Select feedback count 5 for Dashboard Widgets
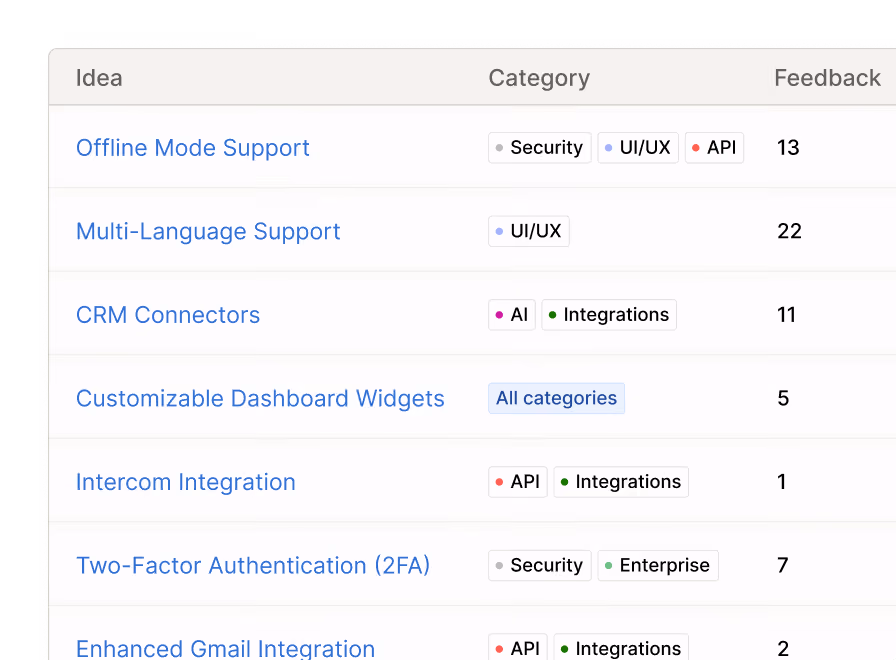Screen dimensions: 896x660 coord(783,398)
